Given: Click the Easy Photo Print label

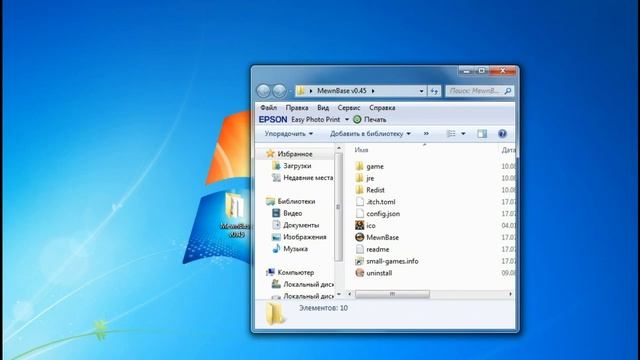Looking at the screenshot, I should coord(316,120).
